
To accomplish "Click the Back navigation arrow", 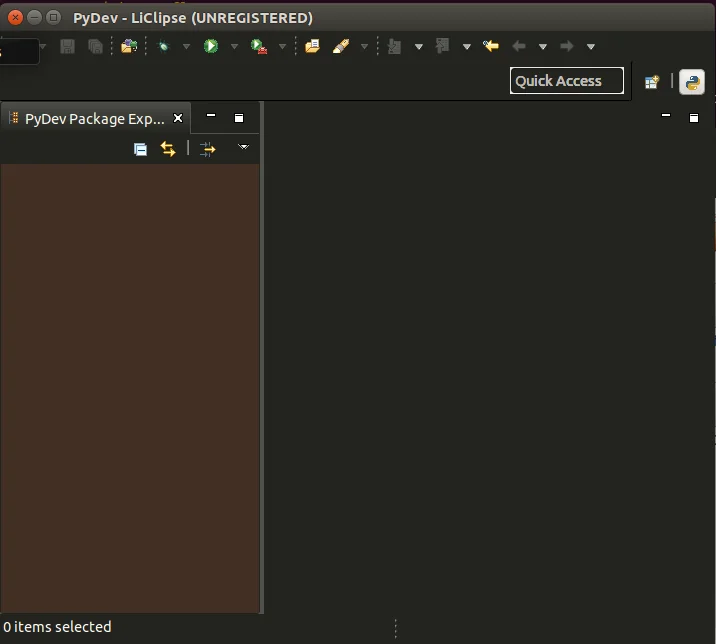I will point(519,46).
